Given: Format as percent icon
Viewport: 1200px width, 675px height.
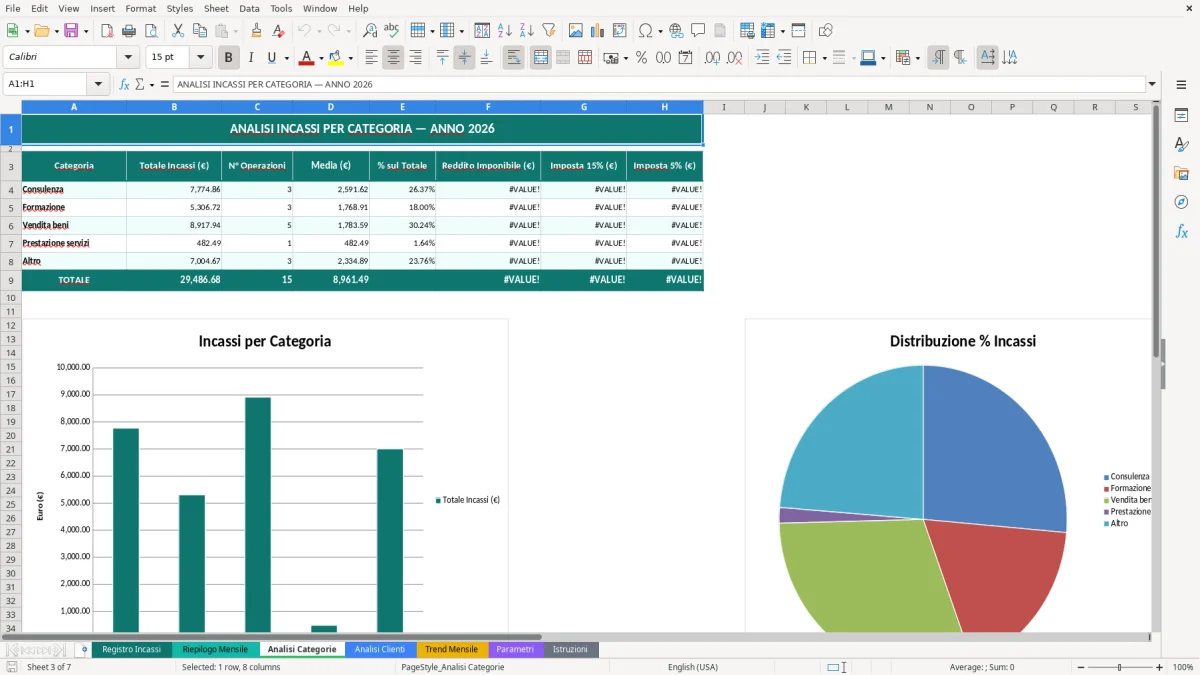Looking at the screenshot, I should tap(641, 58).
